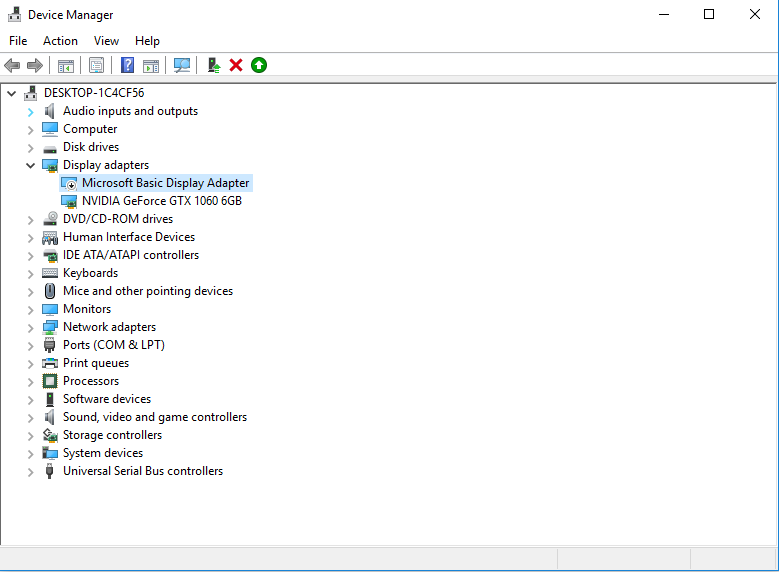Image resolution: width=779 pixels, height=572 pixels.
Task: Select the Software devices label
Action: click(107, 399)
